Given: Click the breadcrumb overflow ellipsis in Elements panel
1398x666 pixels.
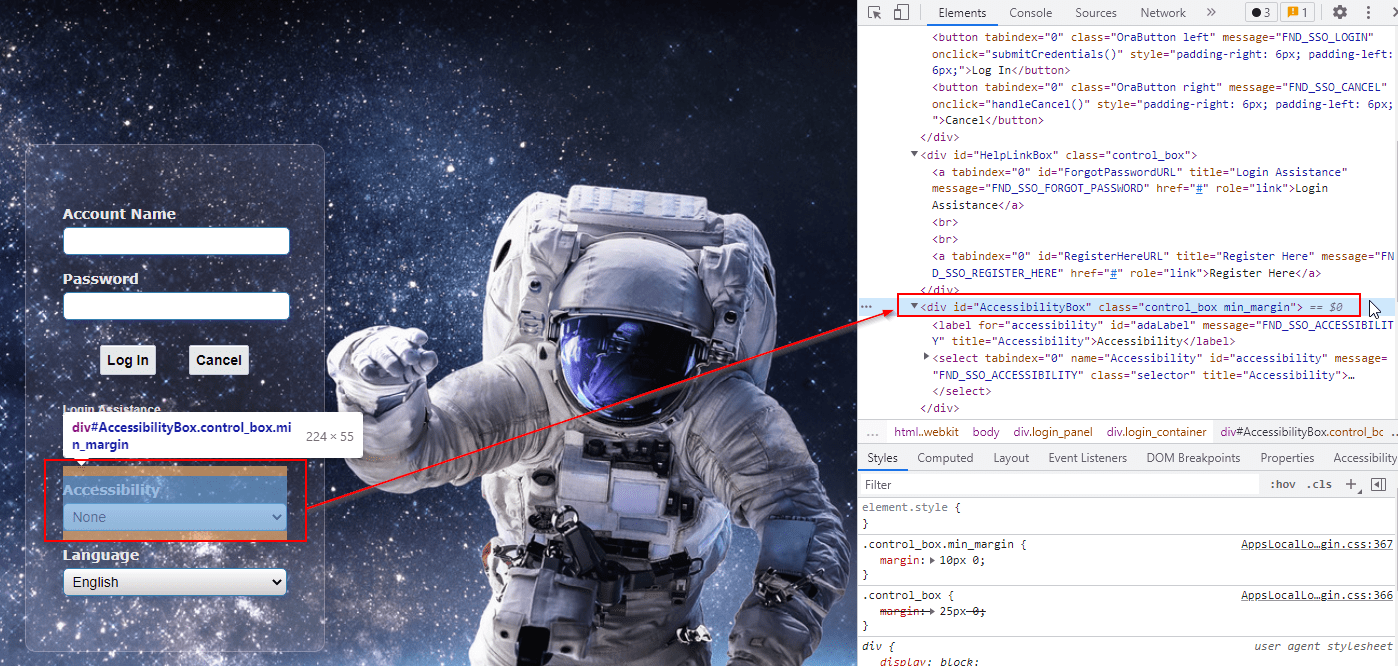Looking at the screenshot, I should 872,431.
